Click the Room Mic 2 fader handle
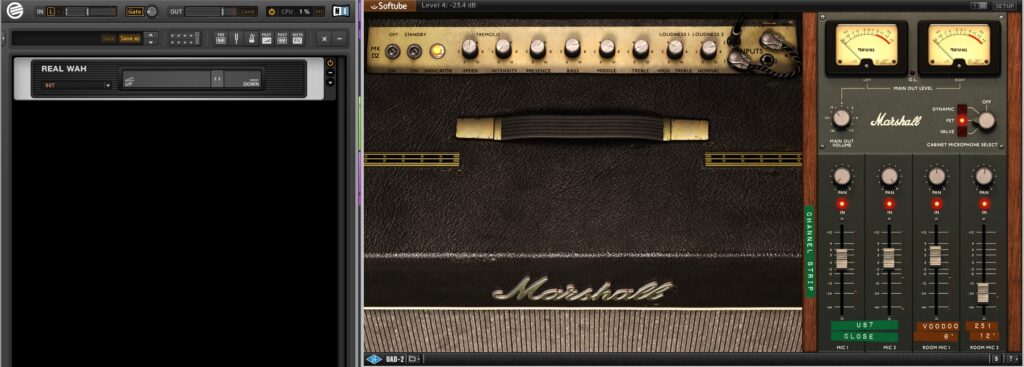This screenshot has height=367, width=1024. pyautogui.click(x=983, y=293)
